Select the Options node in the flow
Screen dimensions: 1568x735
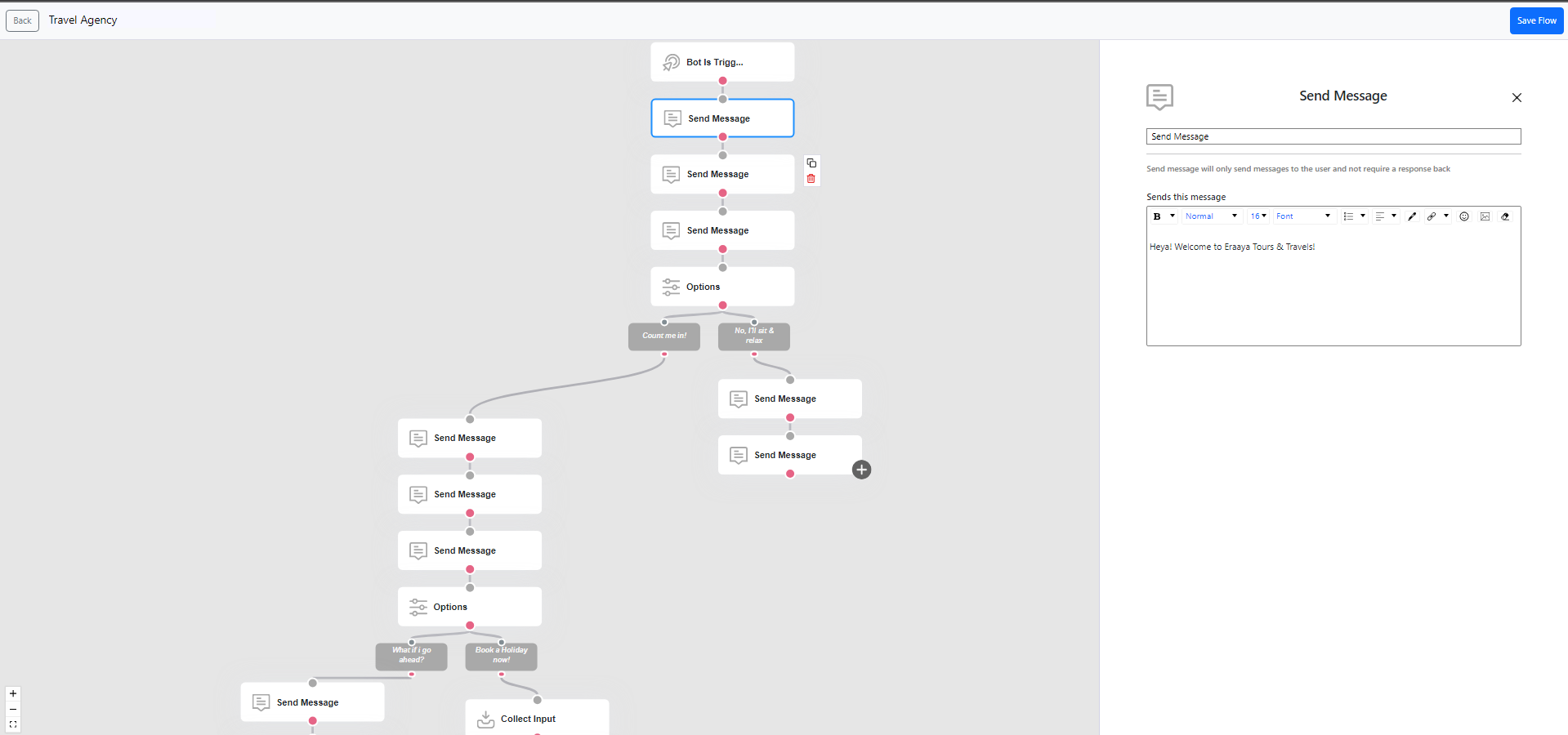[x=721, y=287]
